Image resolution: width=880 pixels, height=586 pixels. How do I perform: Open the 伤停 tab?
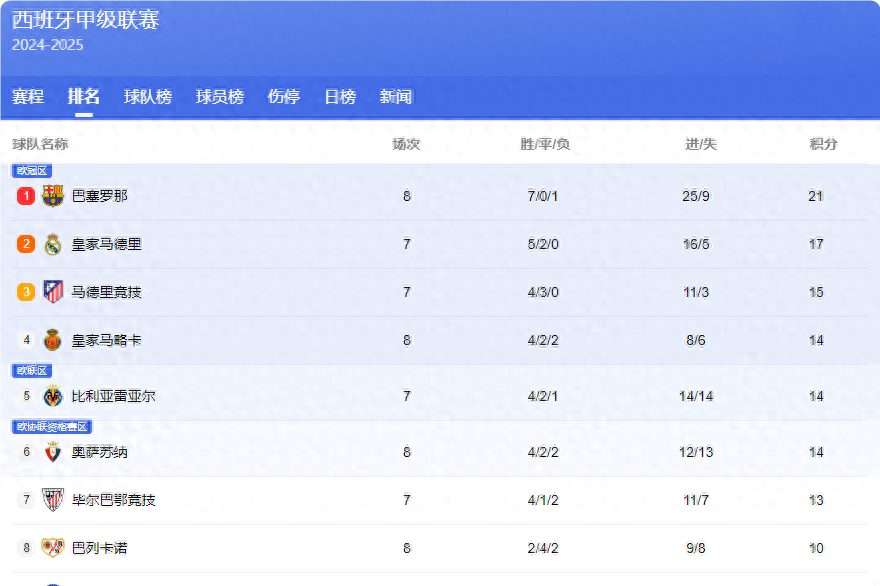[x=284, y=97]
